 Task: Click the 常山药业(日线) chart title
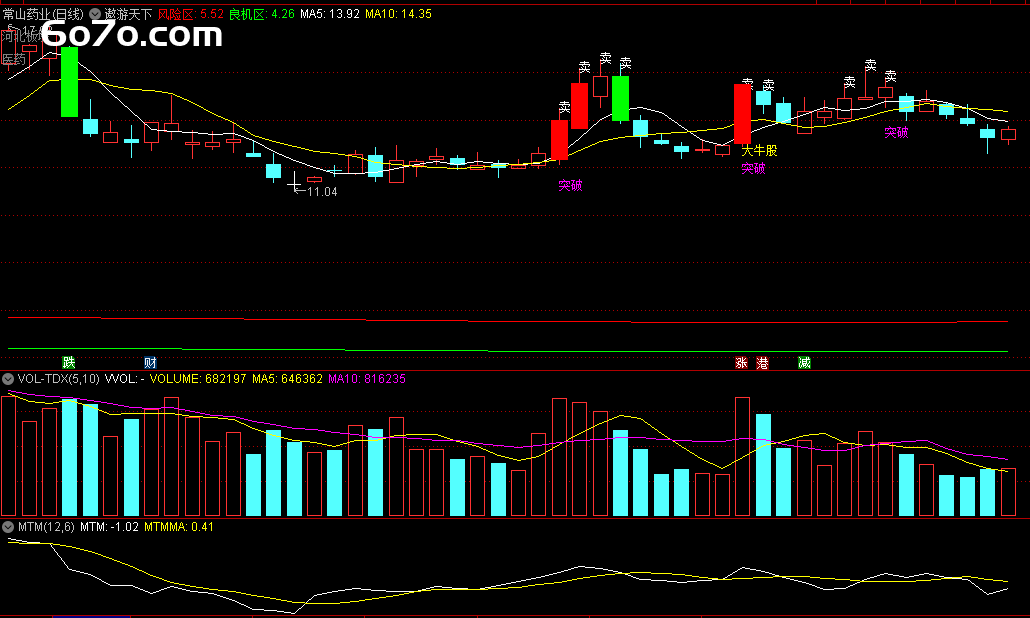click(x=43, y=14)
